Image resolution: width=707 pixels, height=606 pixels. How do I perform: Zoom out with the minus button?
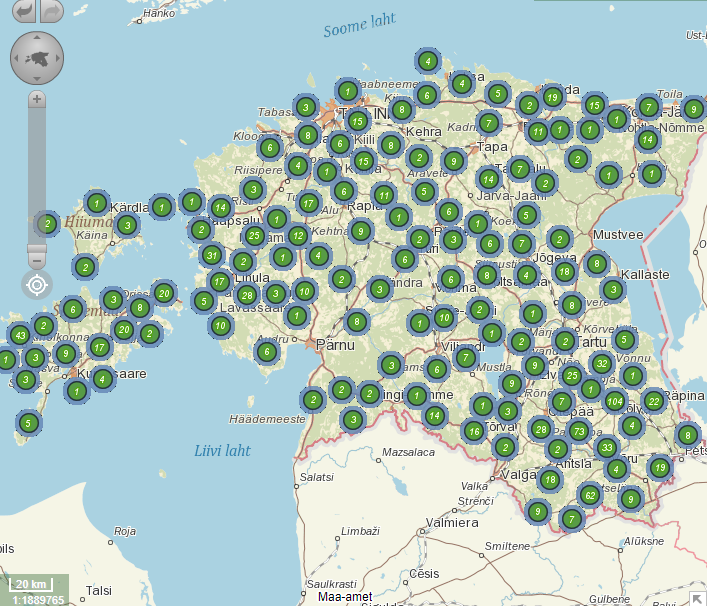pyautogui.click(x=37, y=262)
